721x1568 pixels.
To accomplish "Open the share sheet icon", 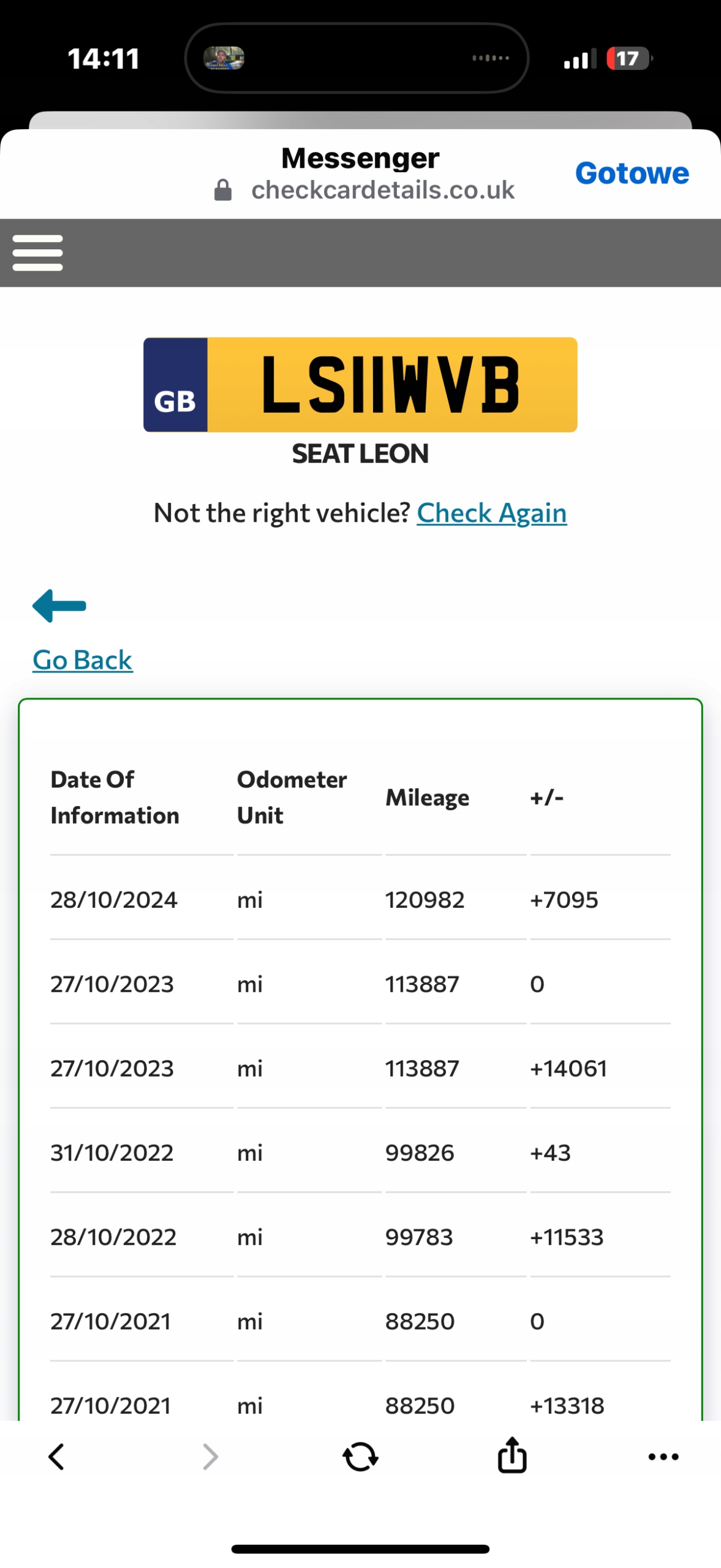I will tap(512, 1455).
